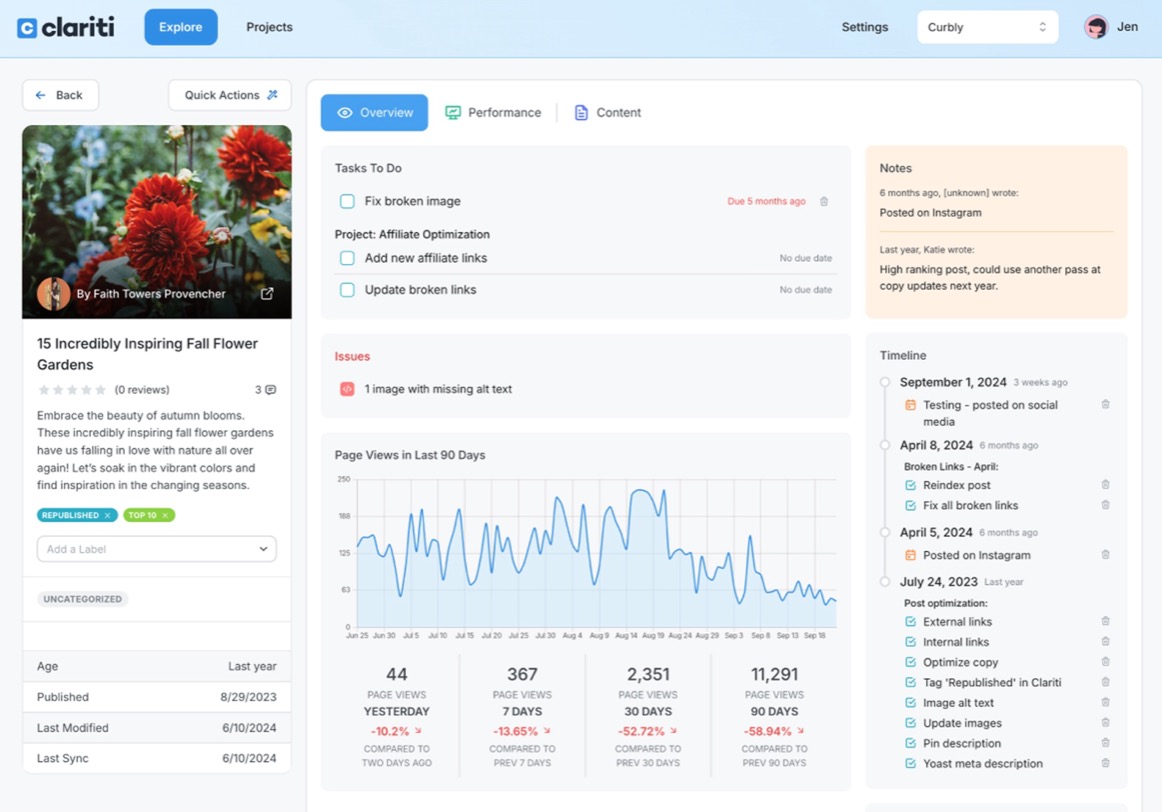Delete the 'Fix broken image' task trash icon
The width and height of the screenshot is (1162, 812).
pos(824,202)
